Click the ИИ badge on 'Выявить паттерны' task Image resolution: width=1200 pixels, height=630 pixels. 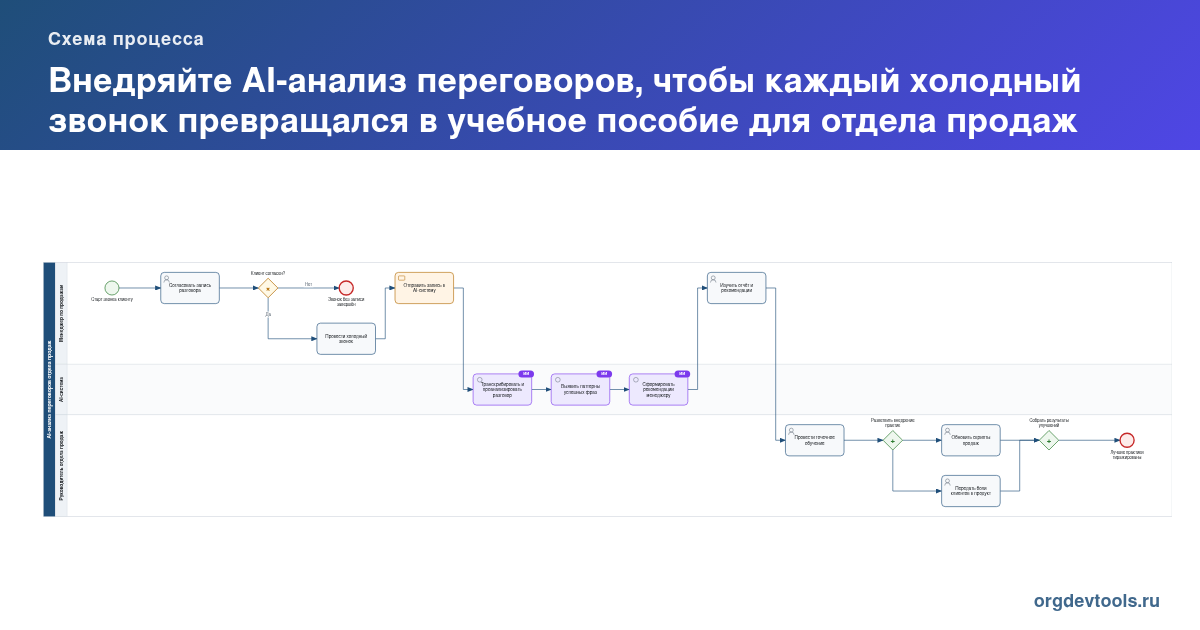tap(604, 374)
